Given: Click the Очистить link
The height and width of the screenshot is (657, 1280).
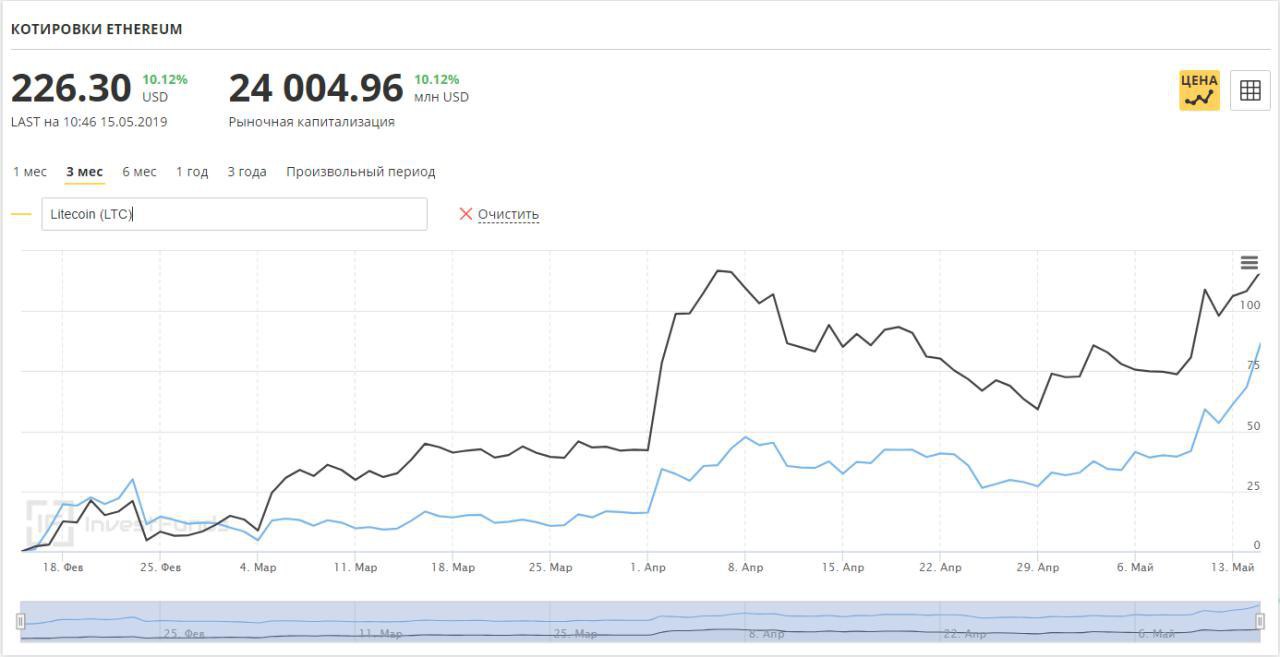Looking at the screenshot, I should (x=508, y=214).
